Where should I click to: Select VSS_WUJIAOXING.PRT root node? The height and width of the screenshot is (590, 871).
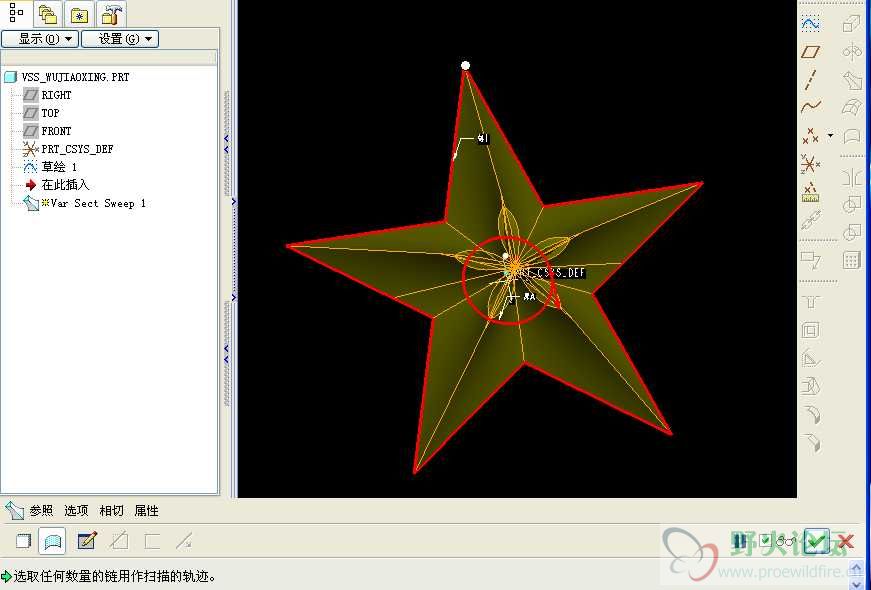pos(67,77)
